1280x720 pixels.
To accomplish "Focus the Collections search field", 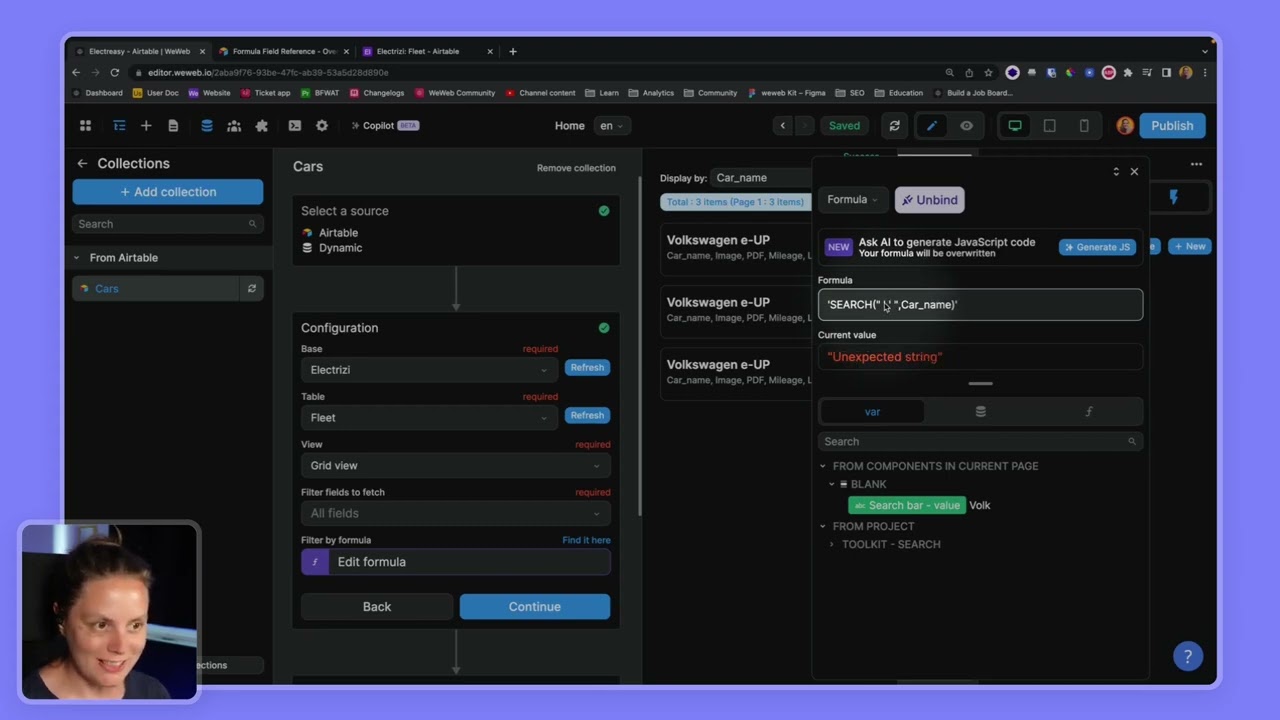I will coord(168,224).
